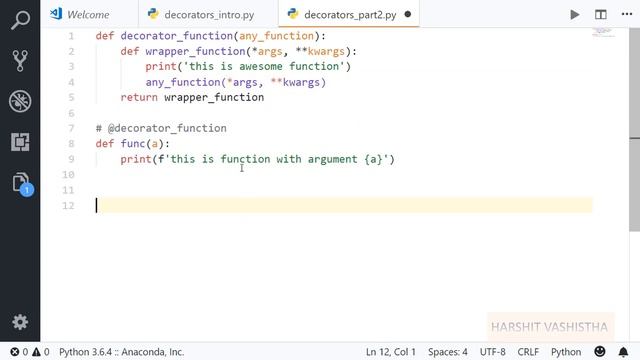Click the editor minimap preview
This screenshot has height=360, width=640.
603,32
